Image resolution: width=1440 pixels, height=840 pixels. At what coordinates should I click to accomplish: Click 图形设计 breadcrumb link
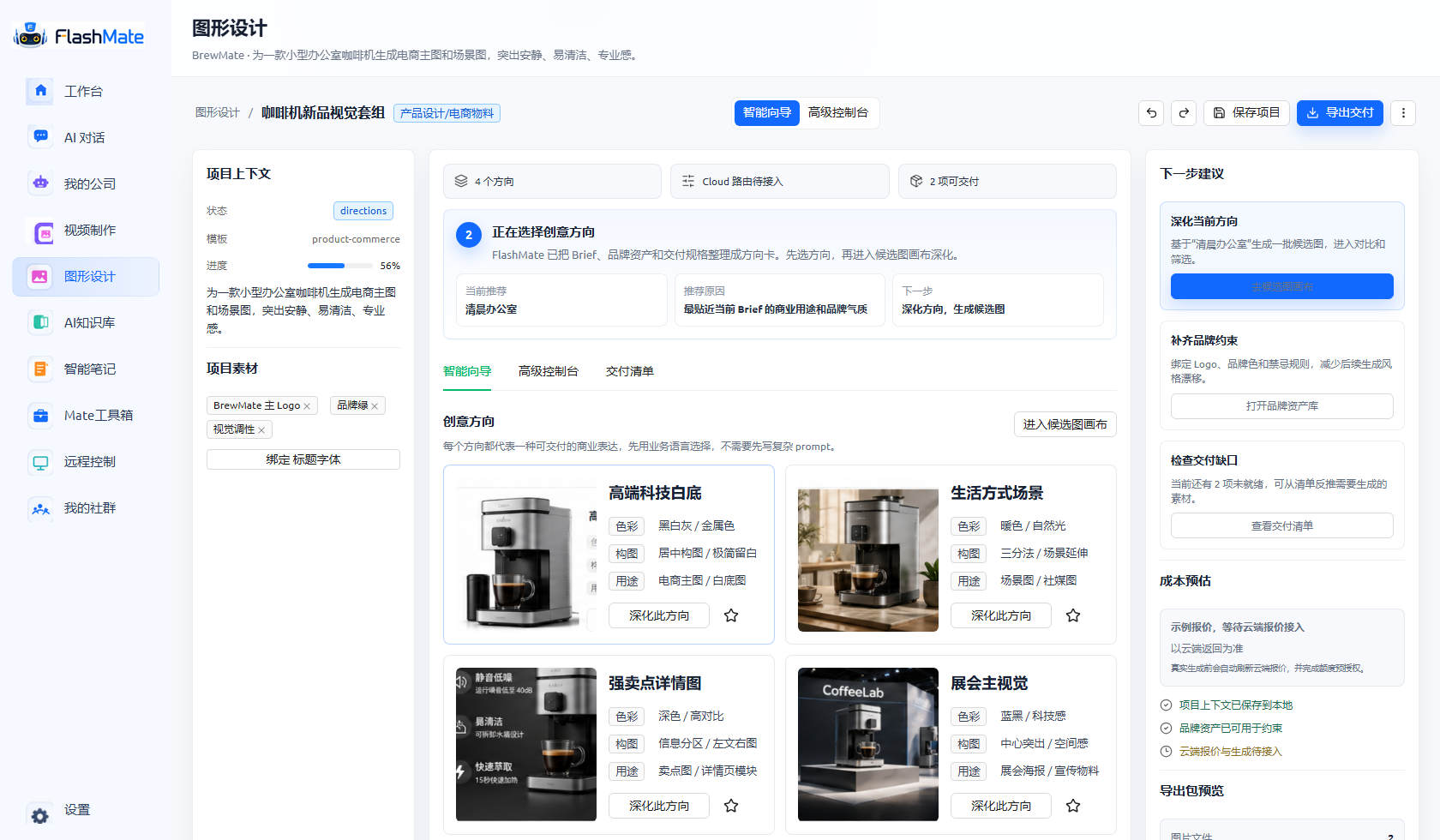click(x=218, y=112)
